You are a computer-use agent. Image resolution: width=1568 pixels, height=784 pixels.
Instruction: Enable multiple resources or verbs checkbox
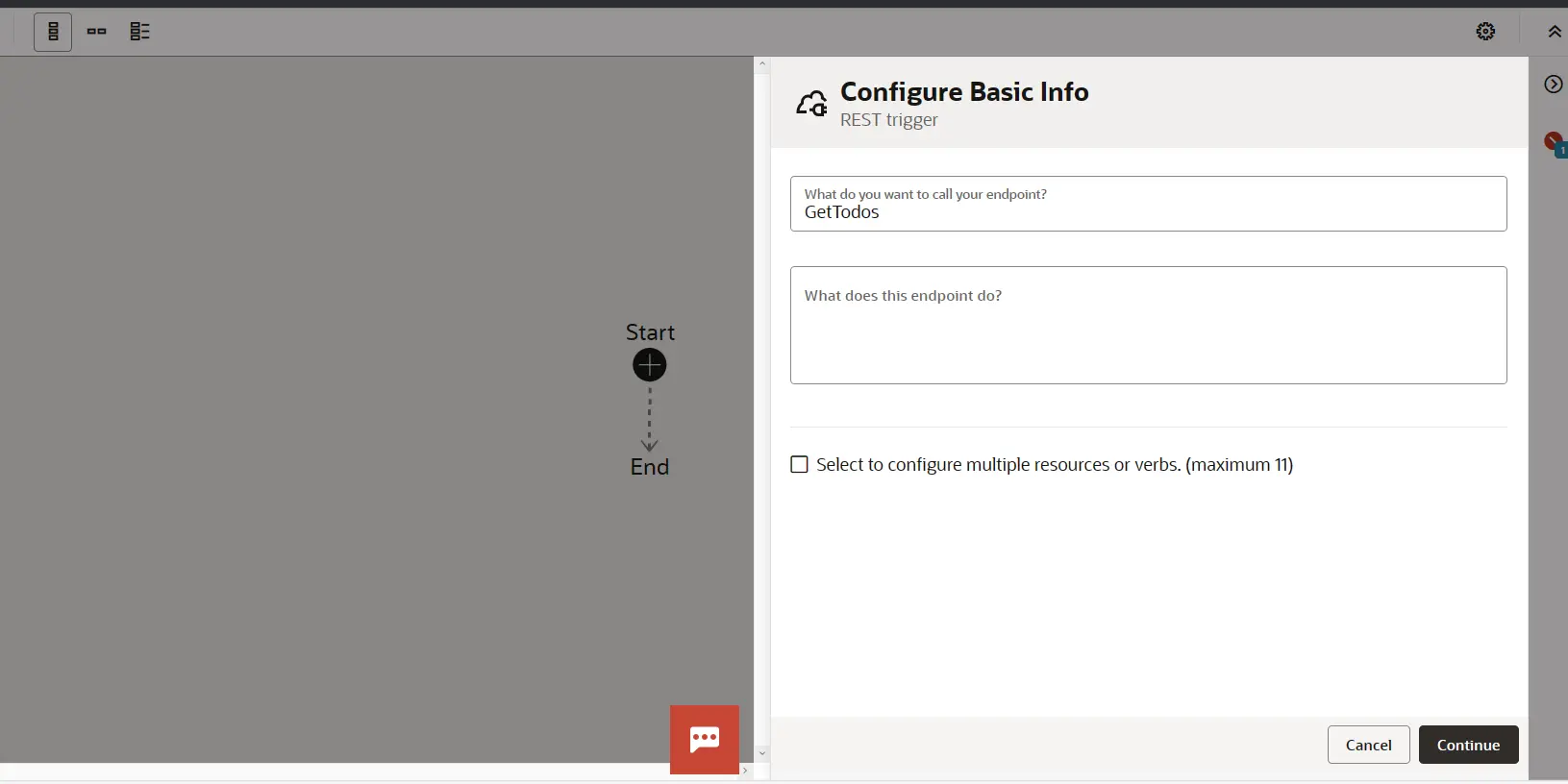coord(799,465)
